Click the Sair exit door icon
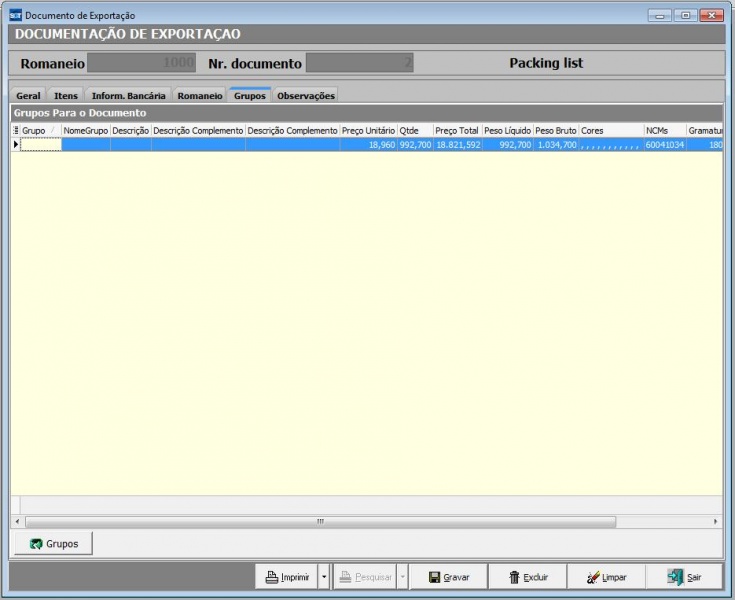 675,577
